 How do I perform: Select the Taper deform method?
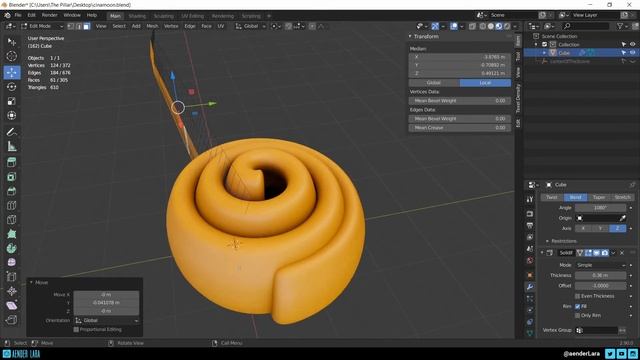coord(599,197)
